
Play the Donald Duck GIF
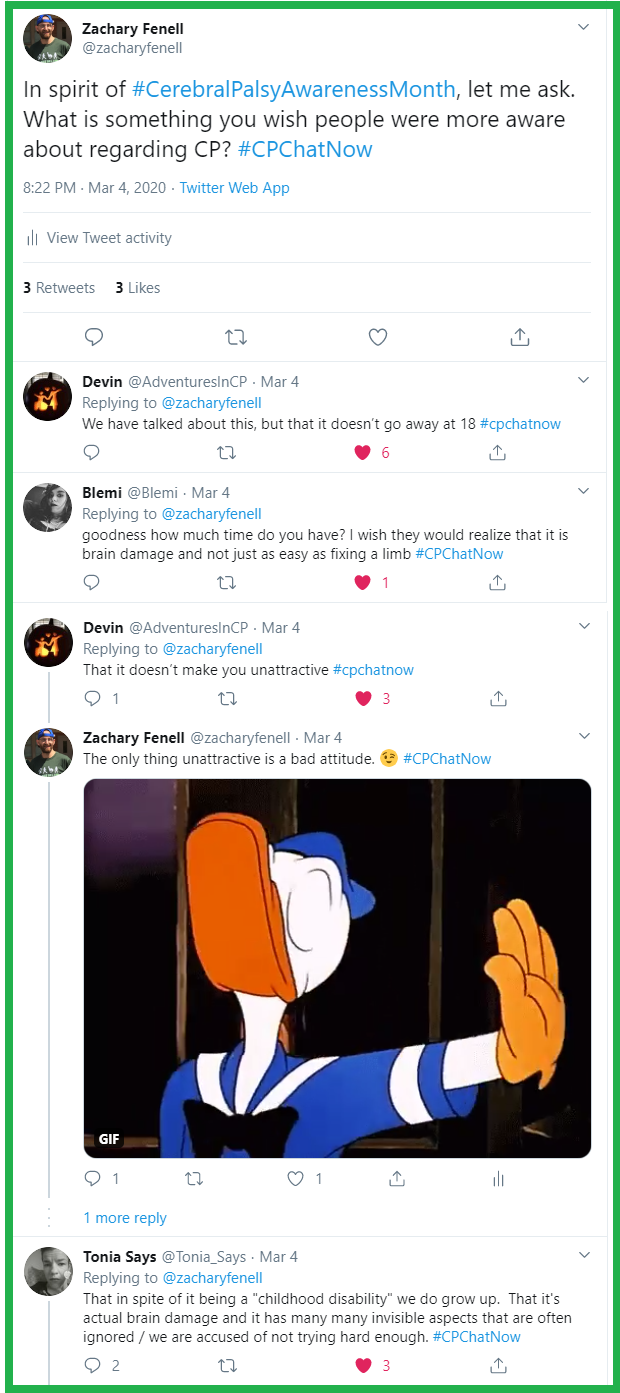click(x=337, y=968)
